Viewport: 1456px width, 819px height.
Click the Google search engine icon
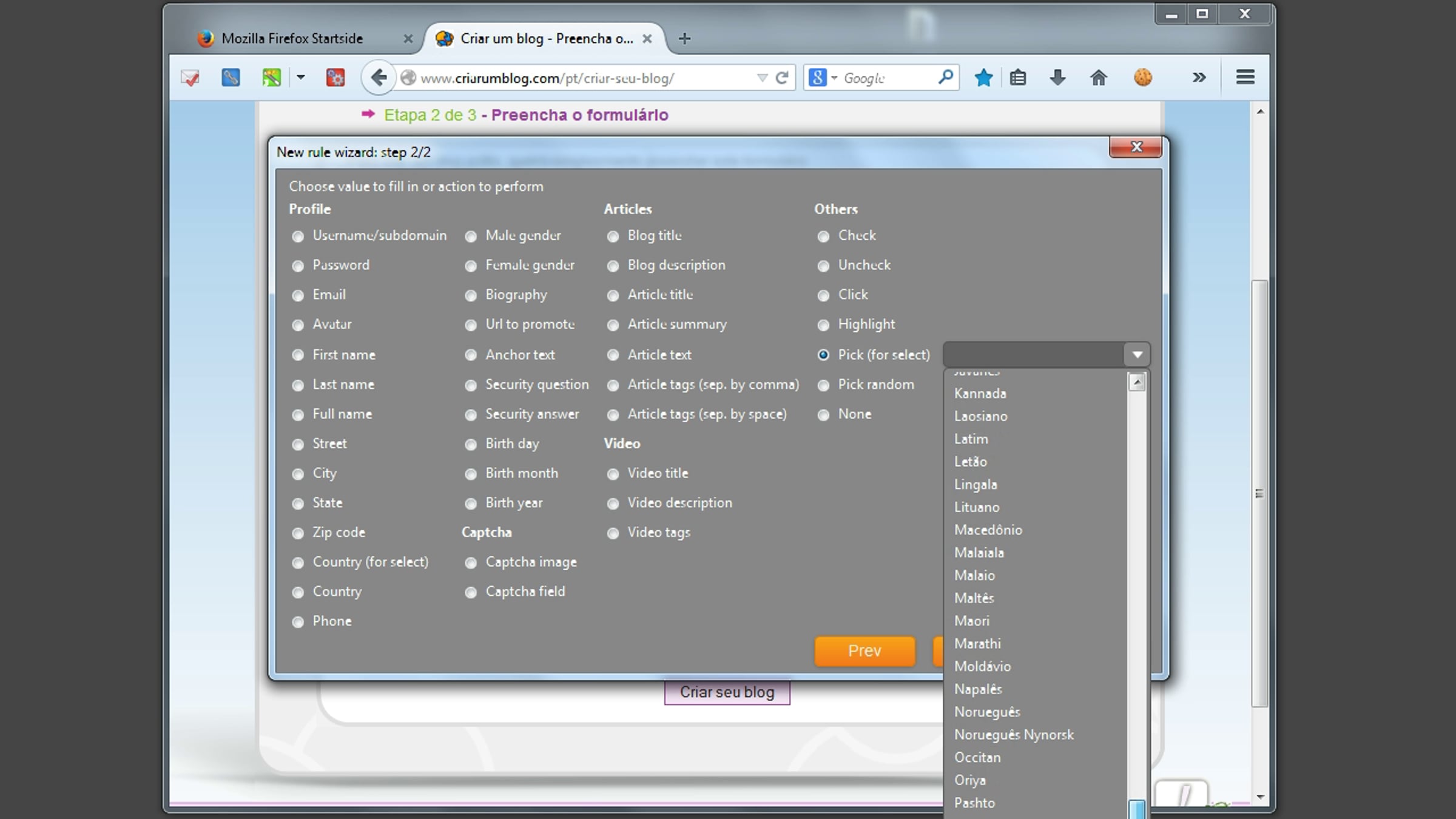click(x=817, y=78)
